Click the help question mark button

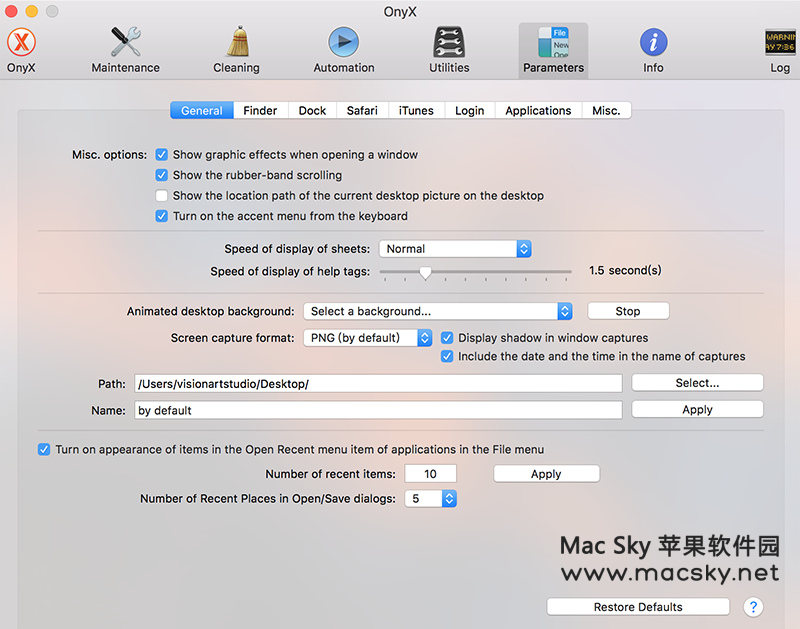pos(753,607)
